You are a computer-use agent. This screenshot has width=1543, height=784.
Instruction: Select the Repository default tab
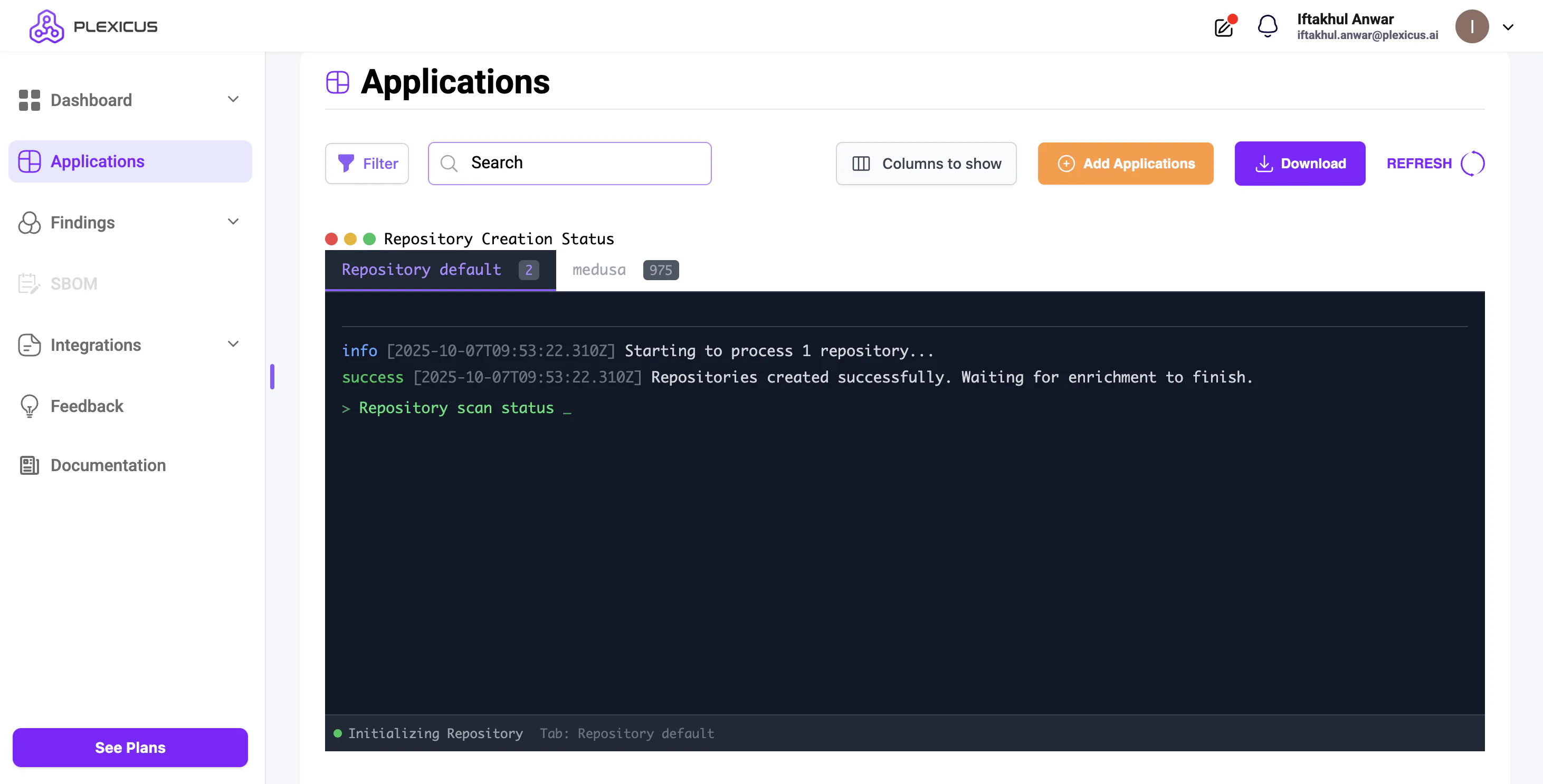(440, 270)
